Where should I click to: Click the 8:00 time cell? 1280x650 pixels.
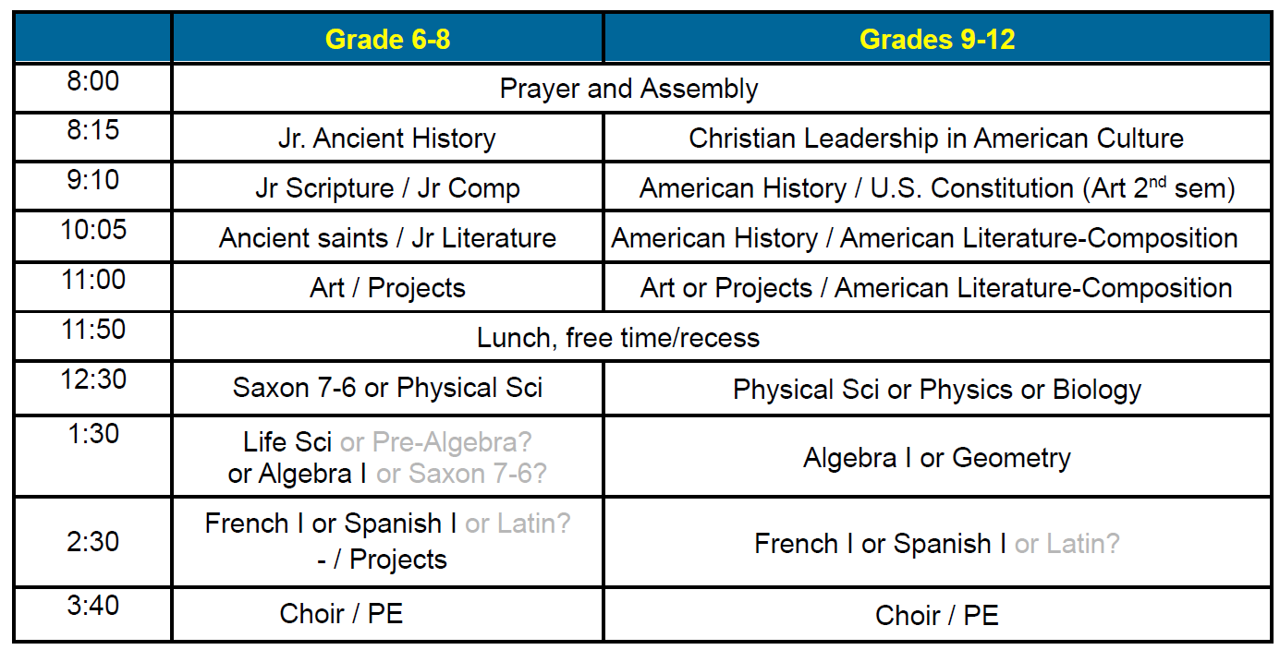coord(92,89)
